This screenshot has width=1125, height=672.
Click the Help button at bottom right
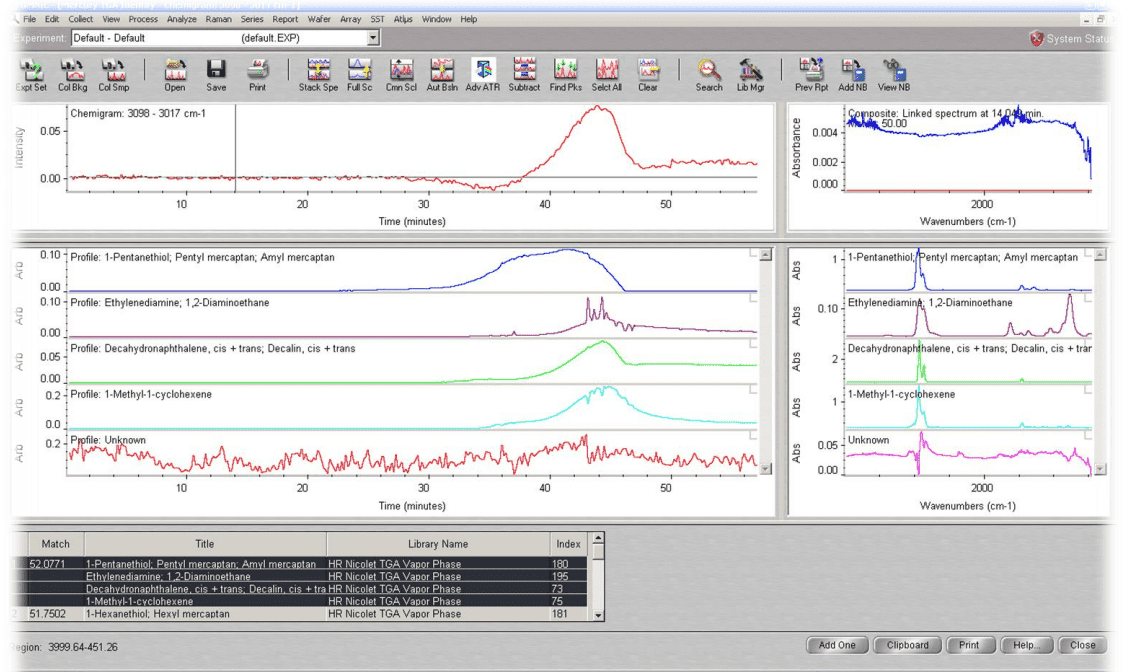pos(1026,645)
